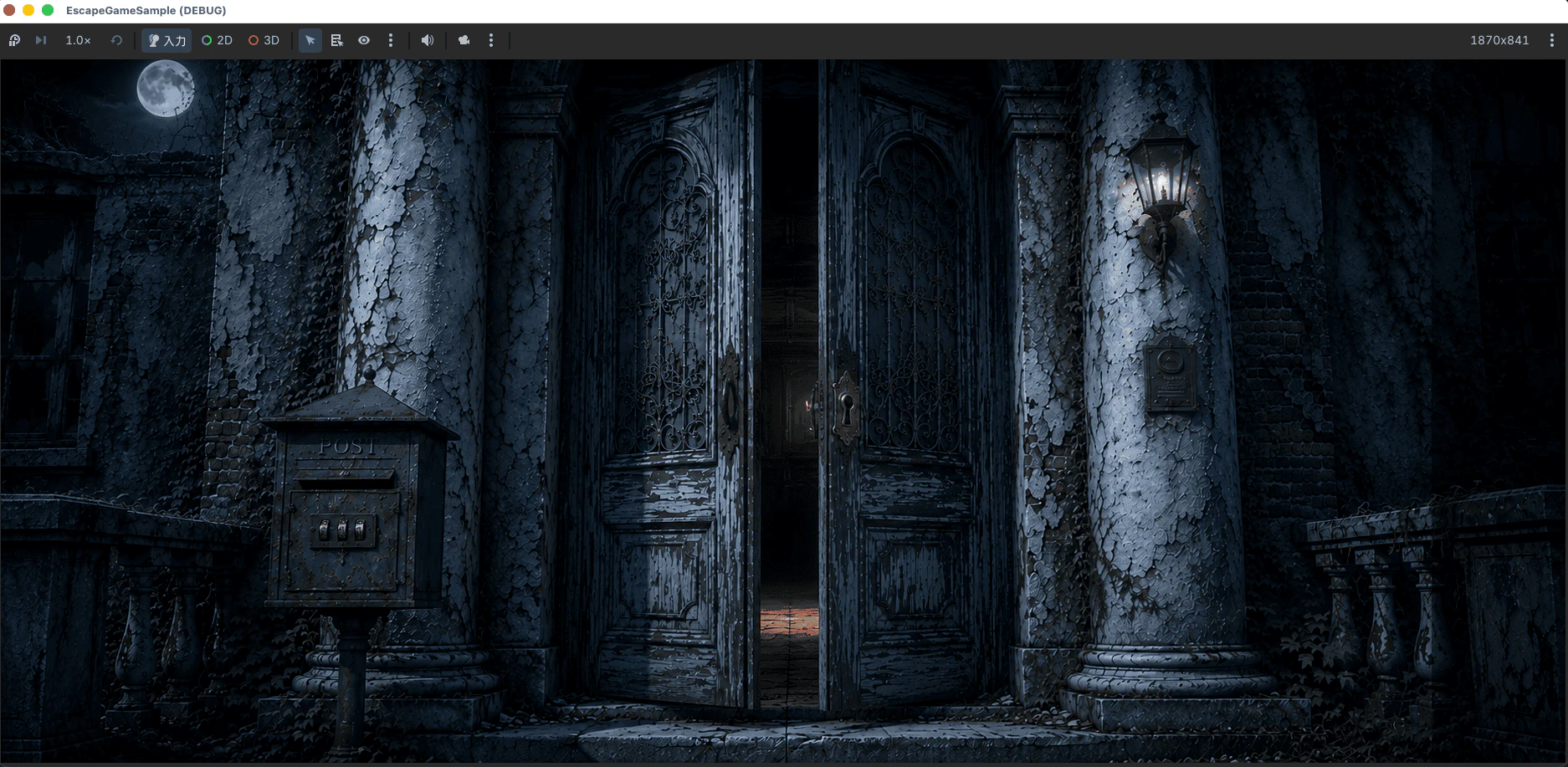This screenshot has height=767, width=1568.
Task: Mute game audio via speaker icon
Action: [x=428, y=40]
